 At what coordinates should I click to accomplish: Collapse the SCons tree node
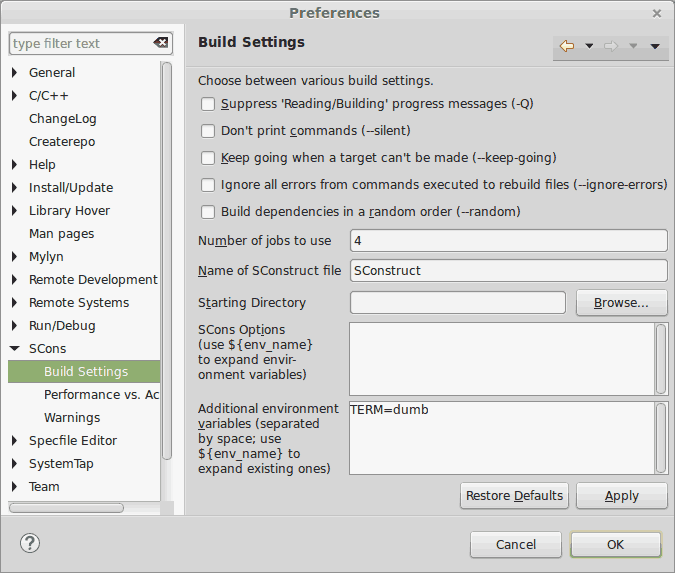click(15, 349)
